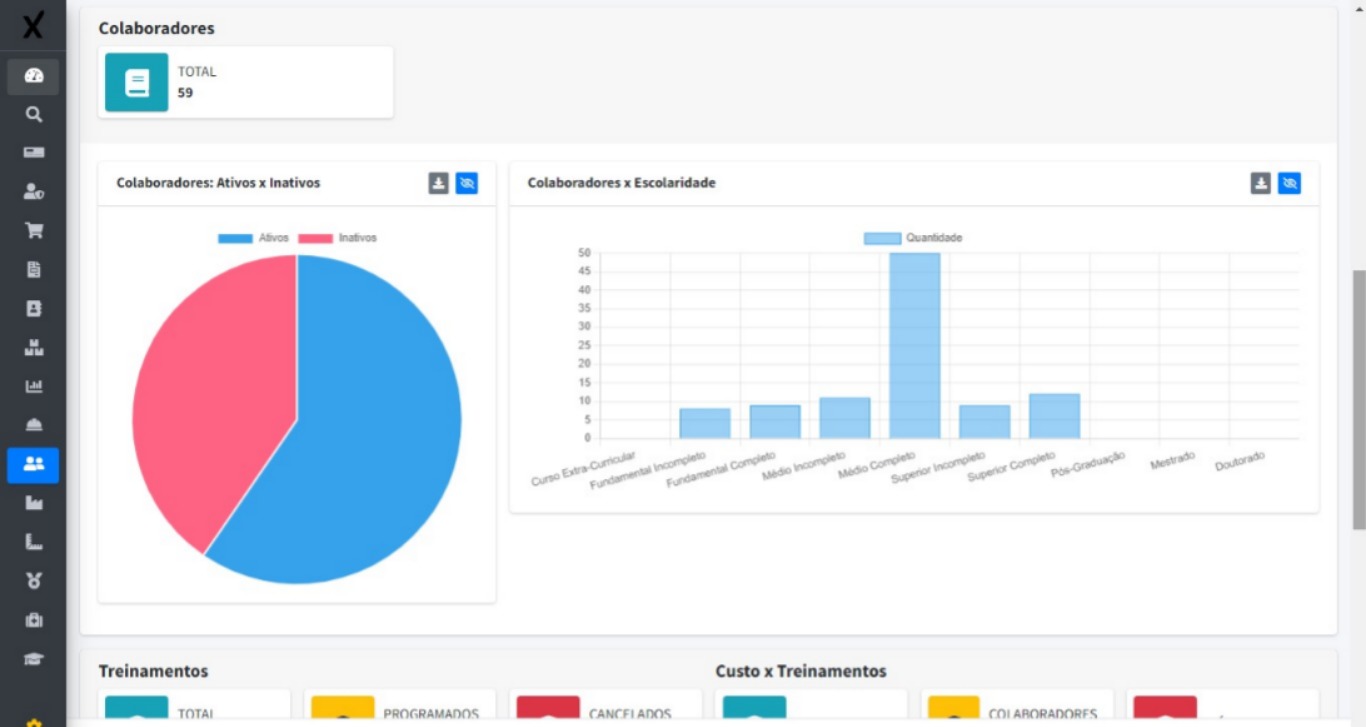Click the bar chart sidebar icon
Viewport: 1366px width, 727px height.
coord(33,387)
